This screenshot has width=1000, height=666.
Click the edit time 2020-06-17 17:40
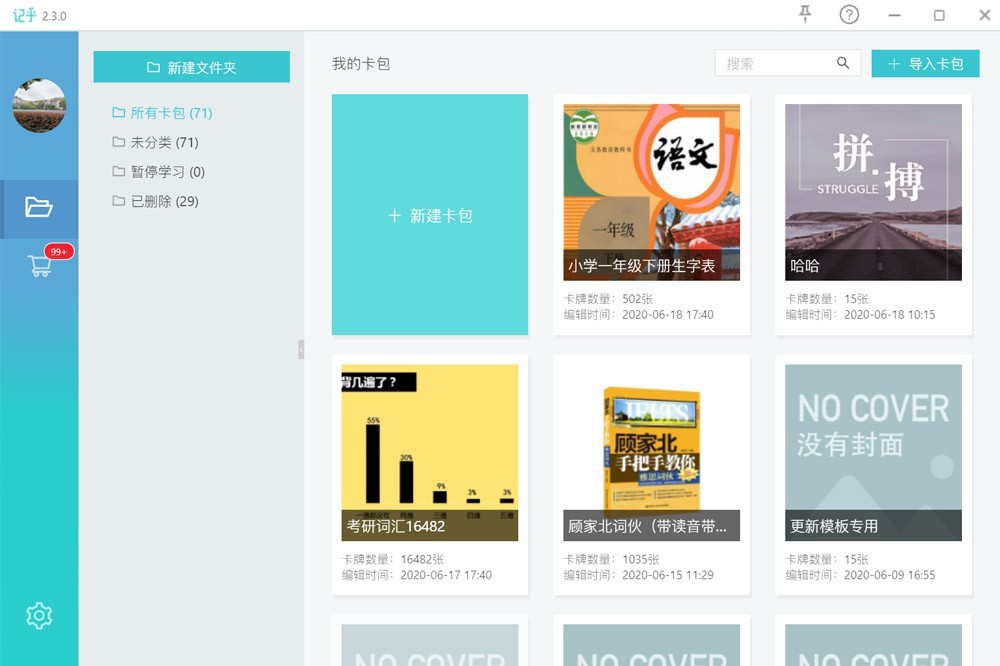click(x=446, y=575)
